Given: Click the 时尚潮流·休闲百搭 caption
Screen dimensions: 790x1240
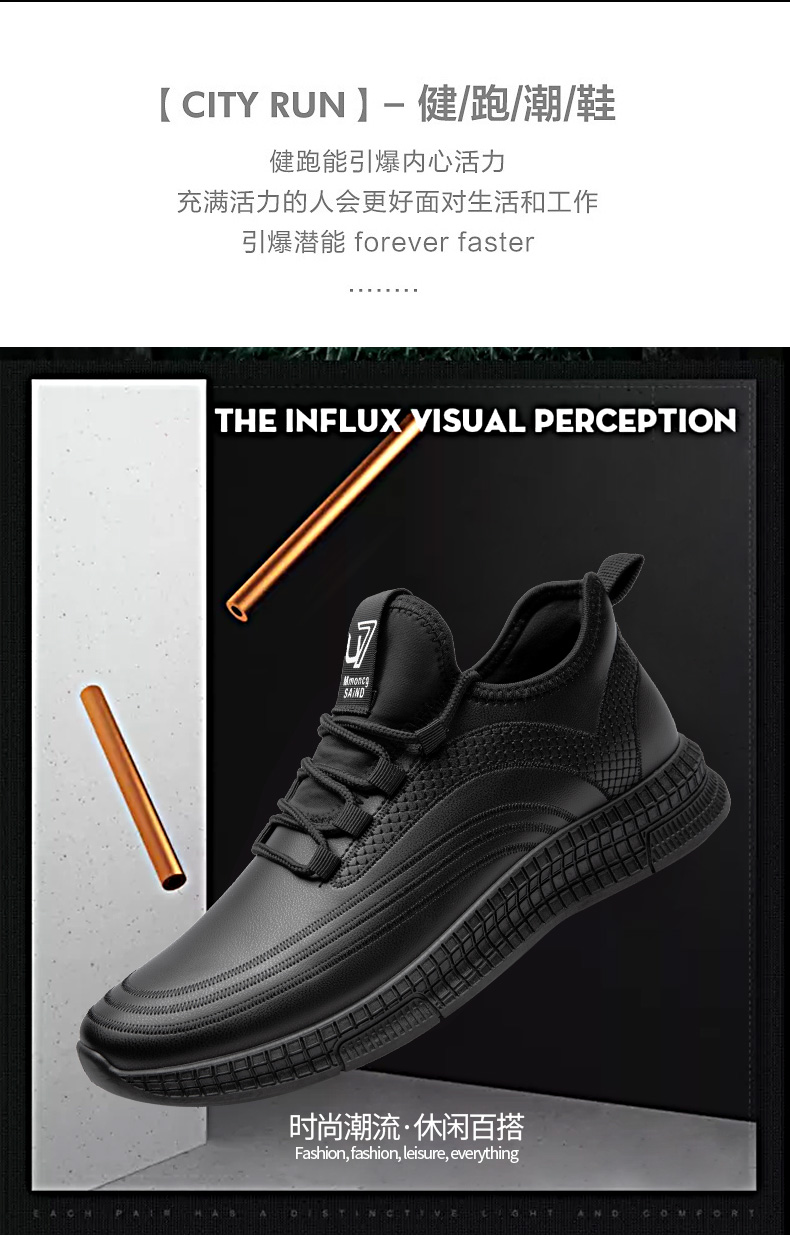Looking at the screenshot, I should click(x=406, y=1127).
